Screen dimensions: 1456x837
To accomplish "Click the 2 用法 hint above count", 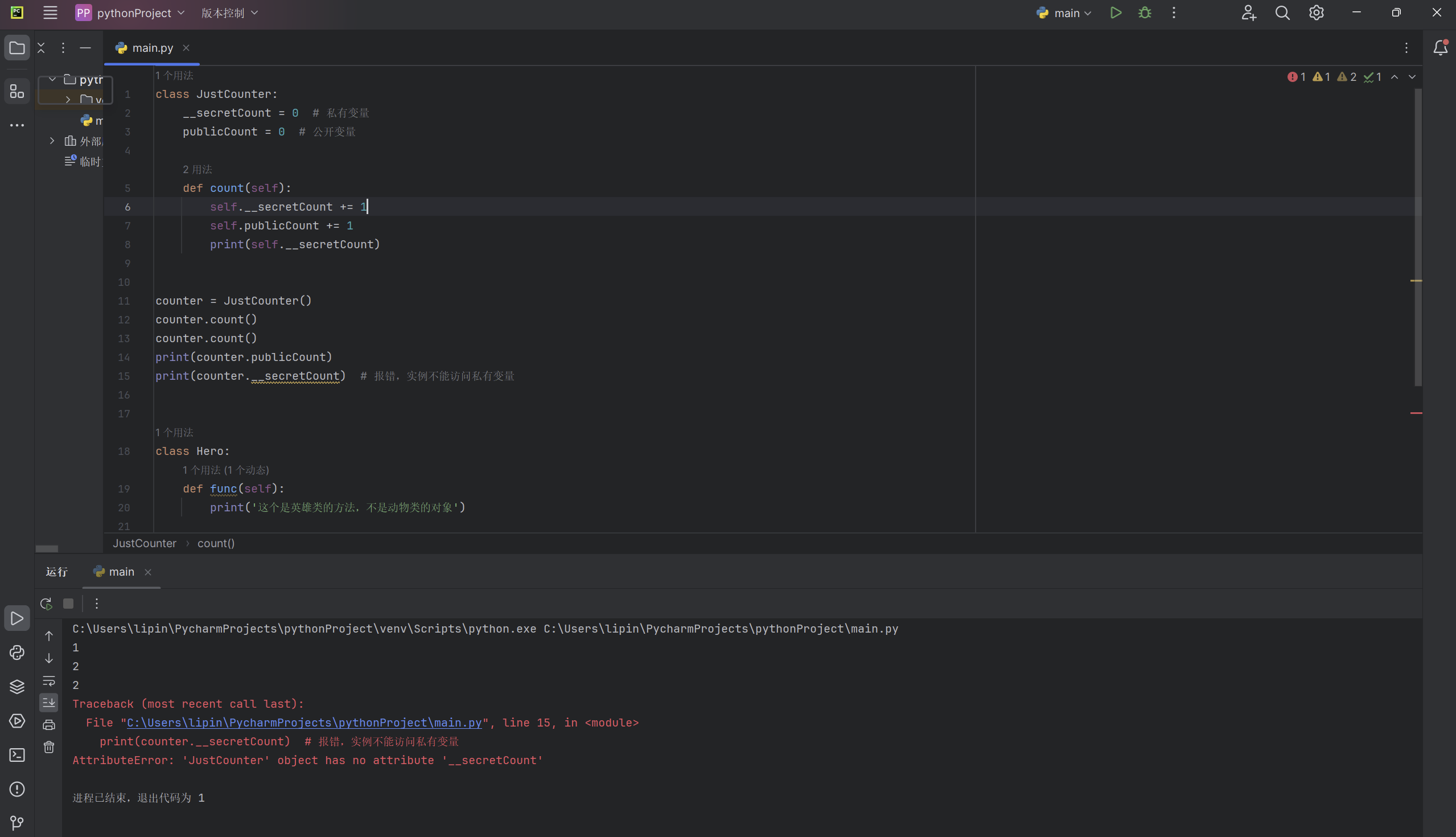I will pyautogui.click(x=197, y=169).
